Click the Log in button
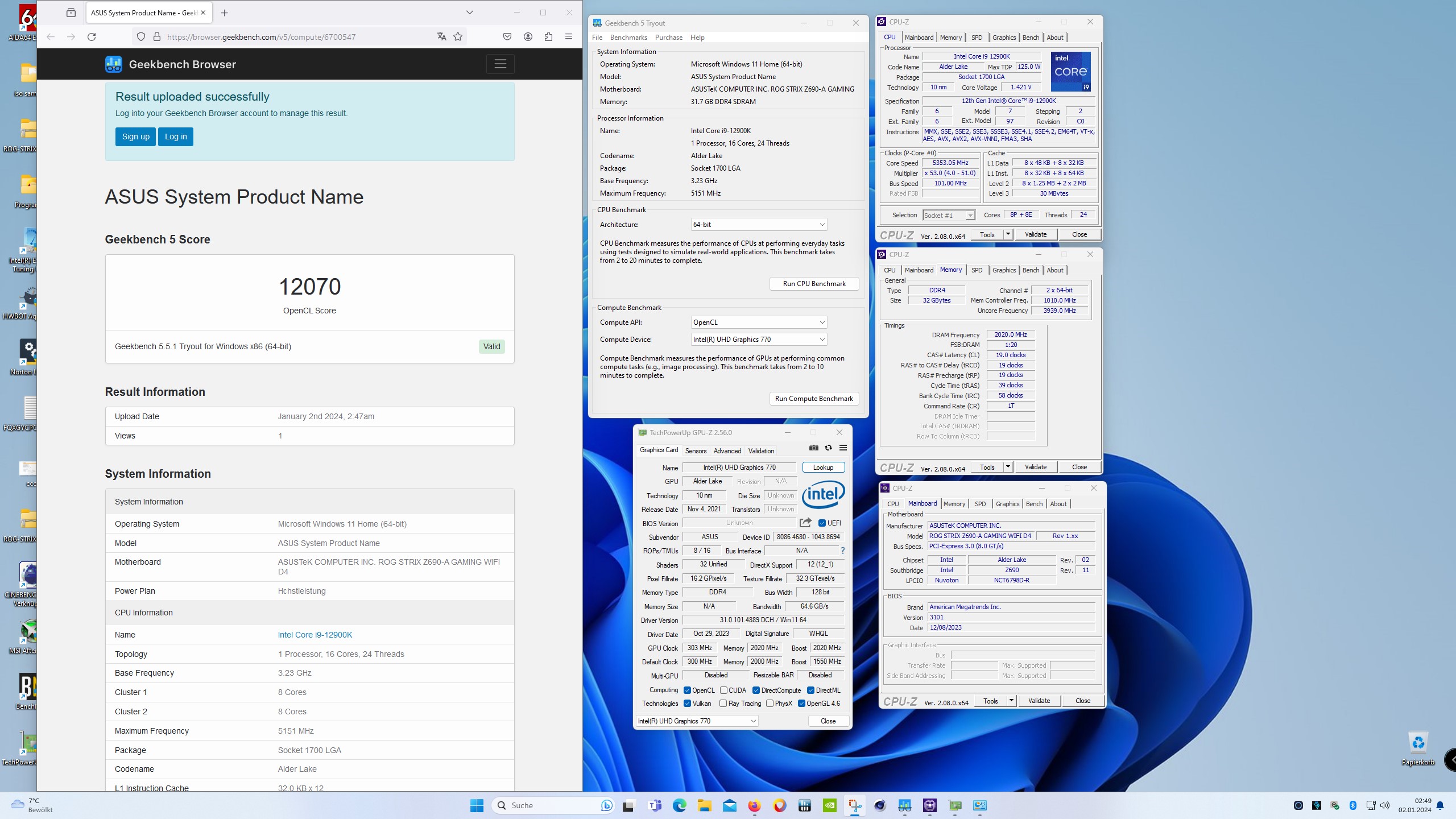 [176, 136]
